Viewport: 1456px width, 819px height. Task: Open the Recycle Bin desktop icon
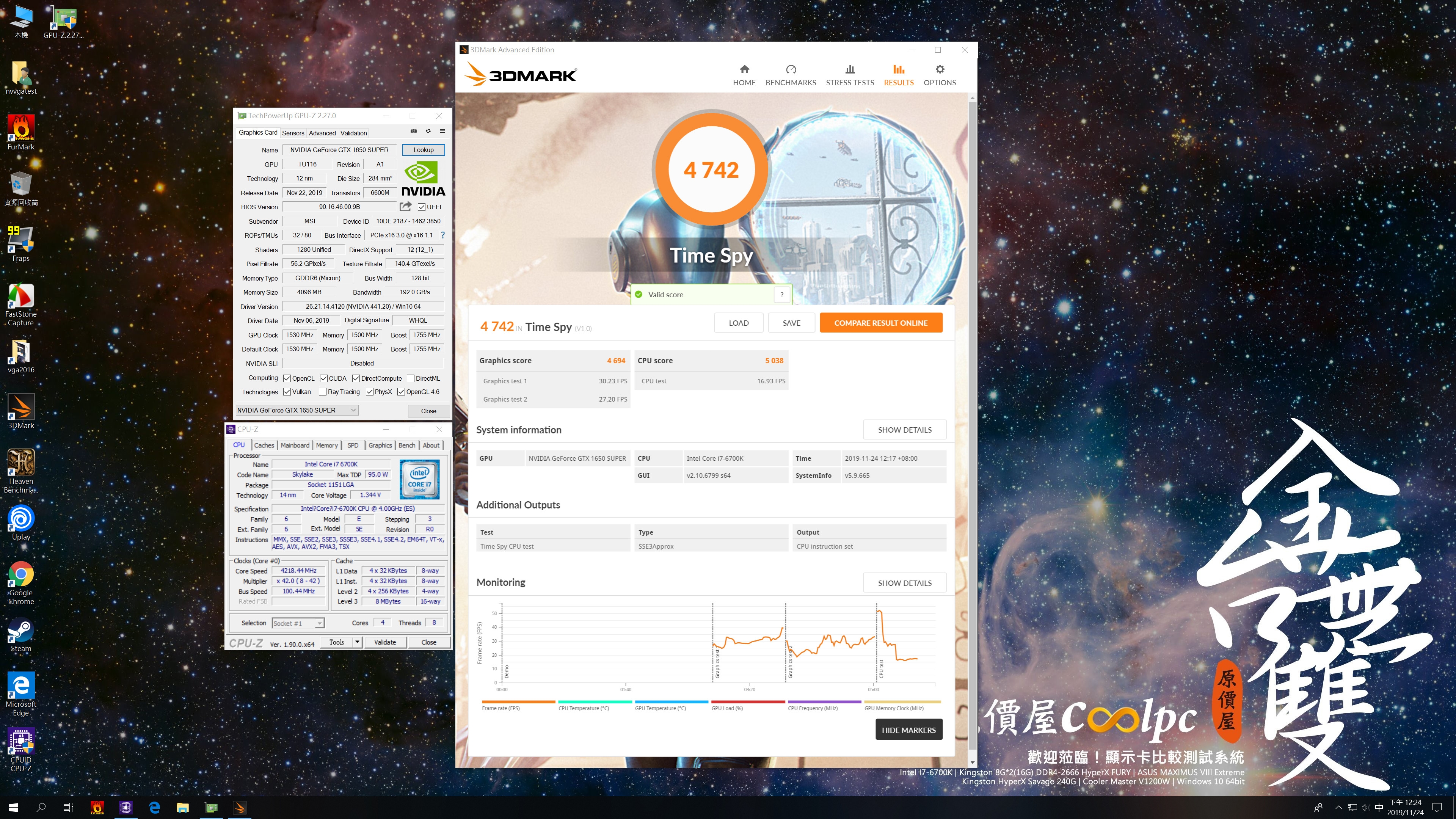[21, 189]
